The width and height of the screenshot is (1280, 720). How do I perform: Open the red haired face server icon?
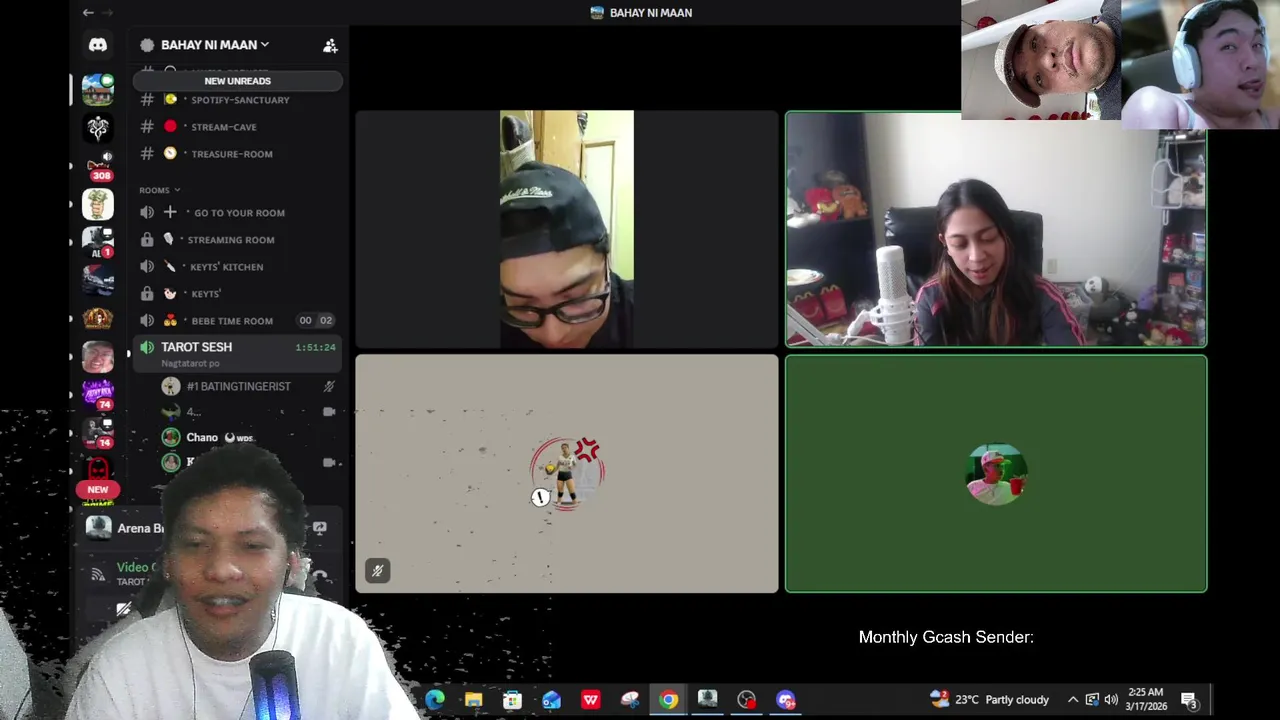[97, 357]
